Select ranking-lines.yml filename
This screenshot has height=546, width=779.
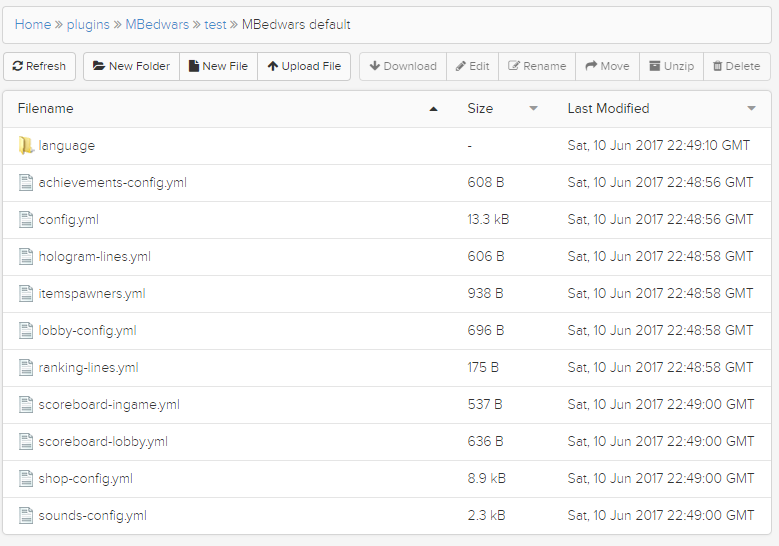(x=88, y=368)
